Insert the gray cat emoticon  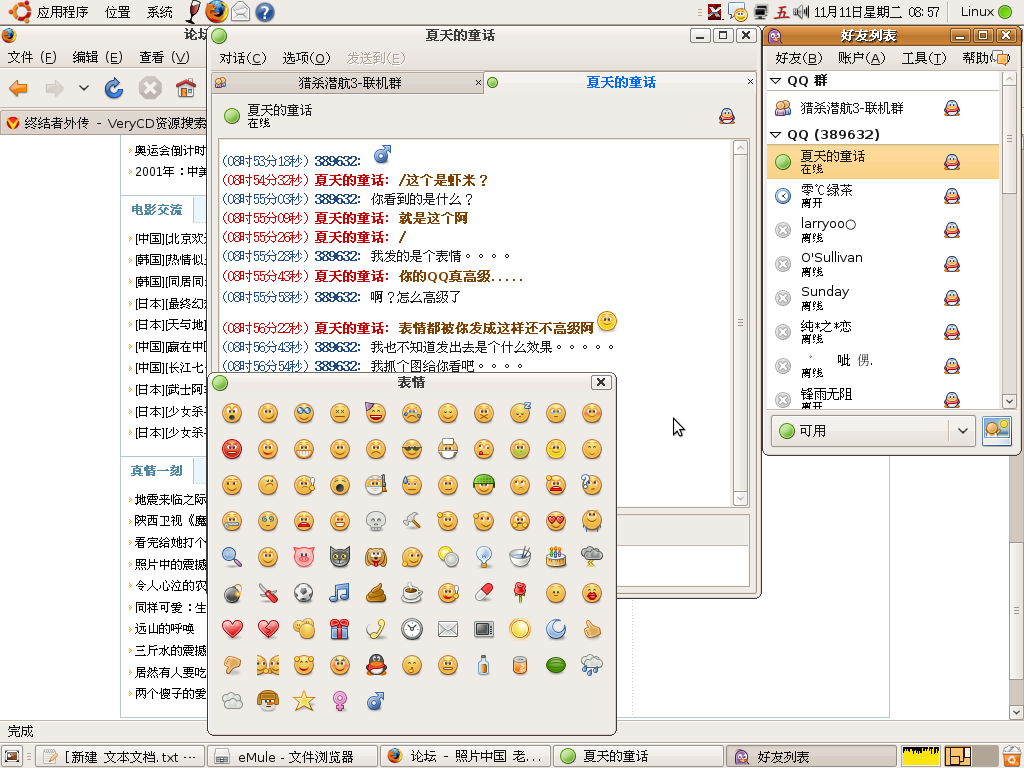[340, 557]
